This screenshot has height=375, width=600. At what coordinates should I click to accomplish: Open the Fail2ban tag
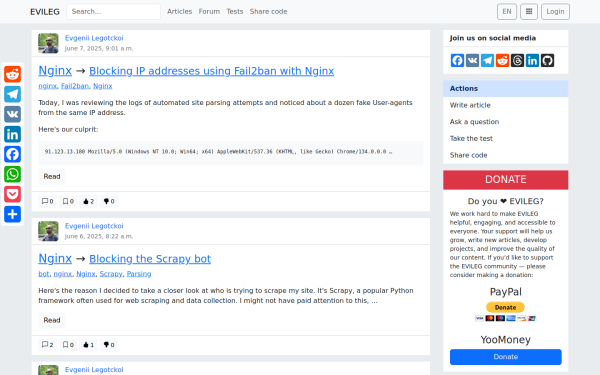click(x=75, y=86)
